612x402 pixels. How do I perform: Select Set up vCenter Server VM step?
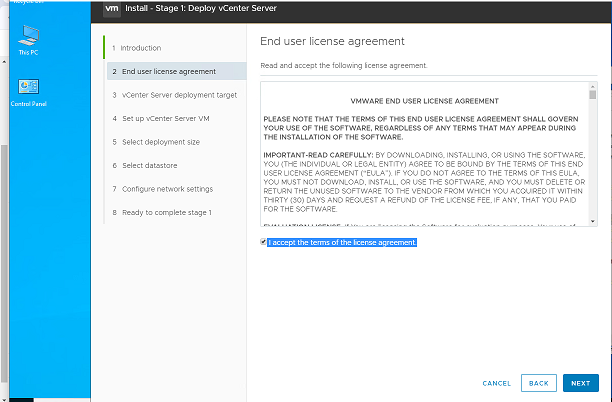click(x=167, y=118)
